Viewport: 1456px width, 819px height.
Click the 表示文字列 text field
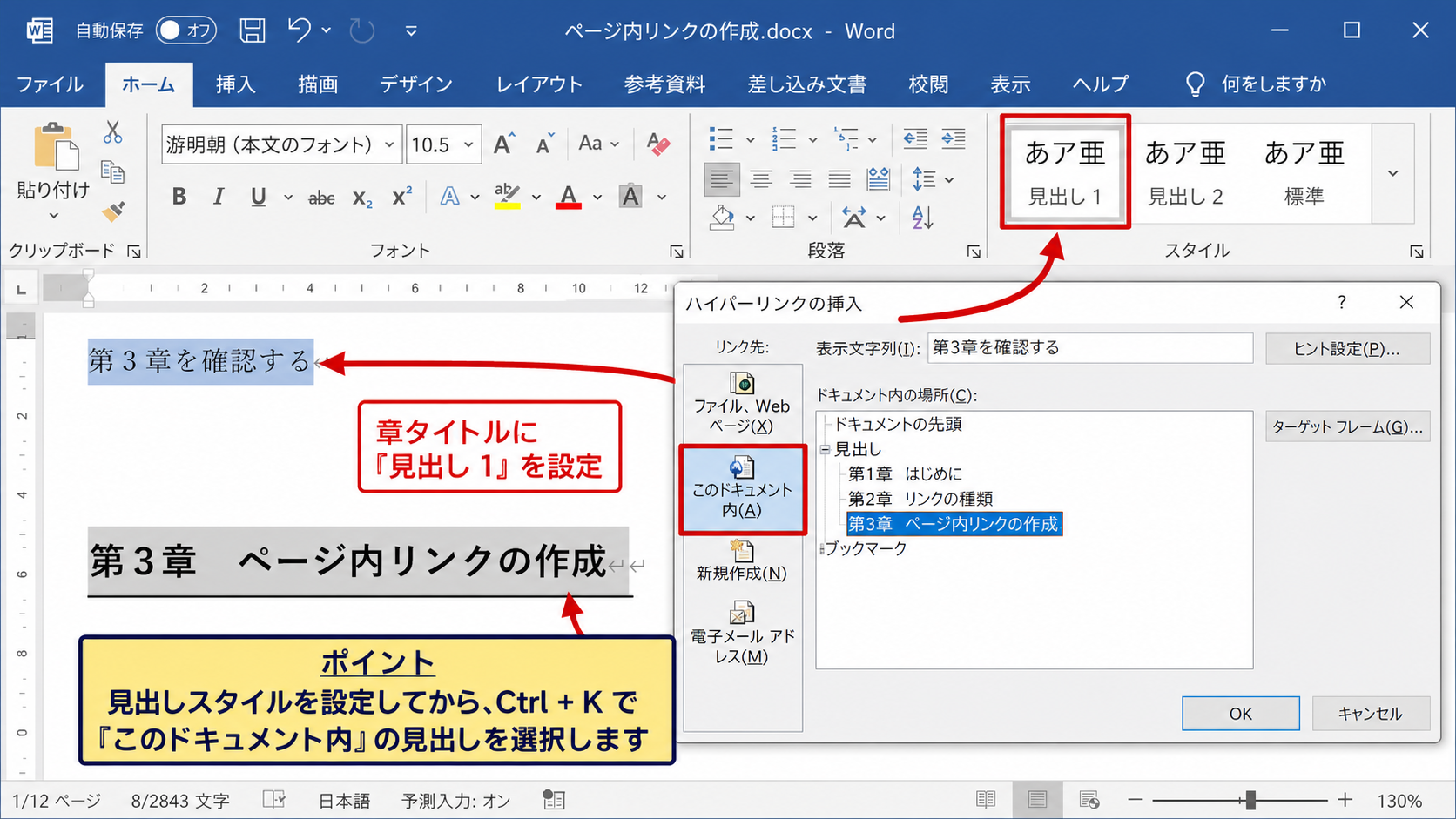pyautogui.click(x=1090, y=348)
